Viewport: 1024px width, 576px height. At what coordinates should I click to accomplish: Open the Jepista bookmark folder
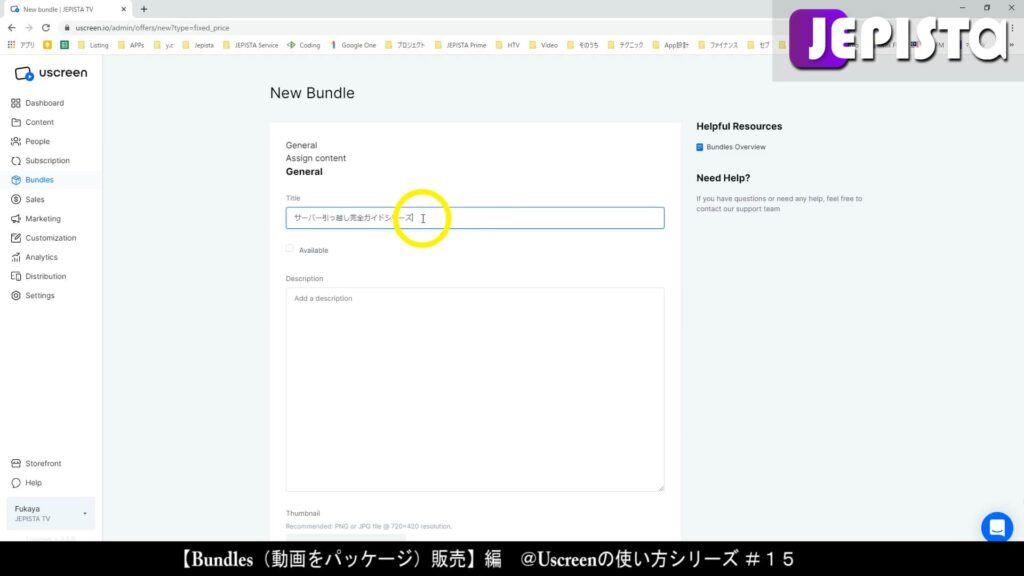[x=198, y=45]
